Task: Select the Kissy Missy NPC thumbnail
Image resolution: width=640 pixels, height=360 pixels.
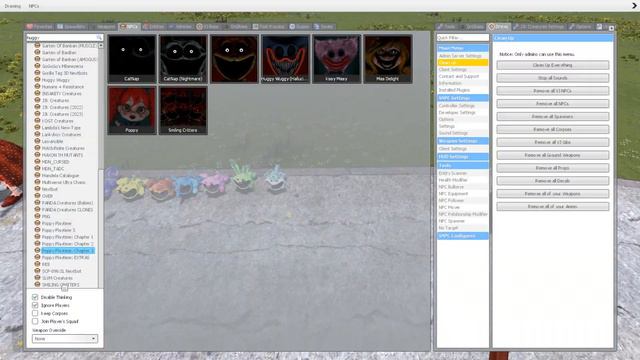Action: point(337,59)
